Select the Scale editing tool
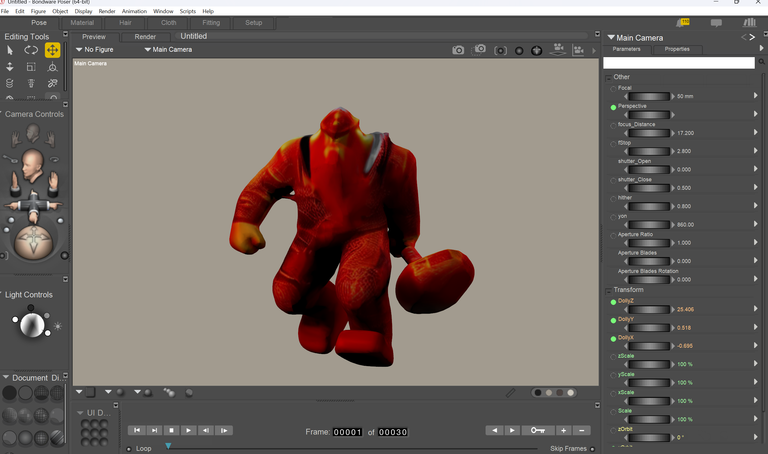This screenshot has width=768, height=454. [x=31, y=67]
